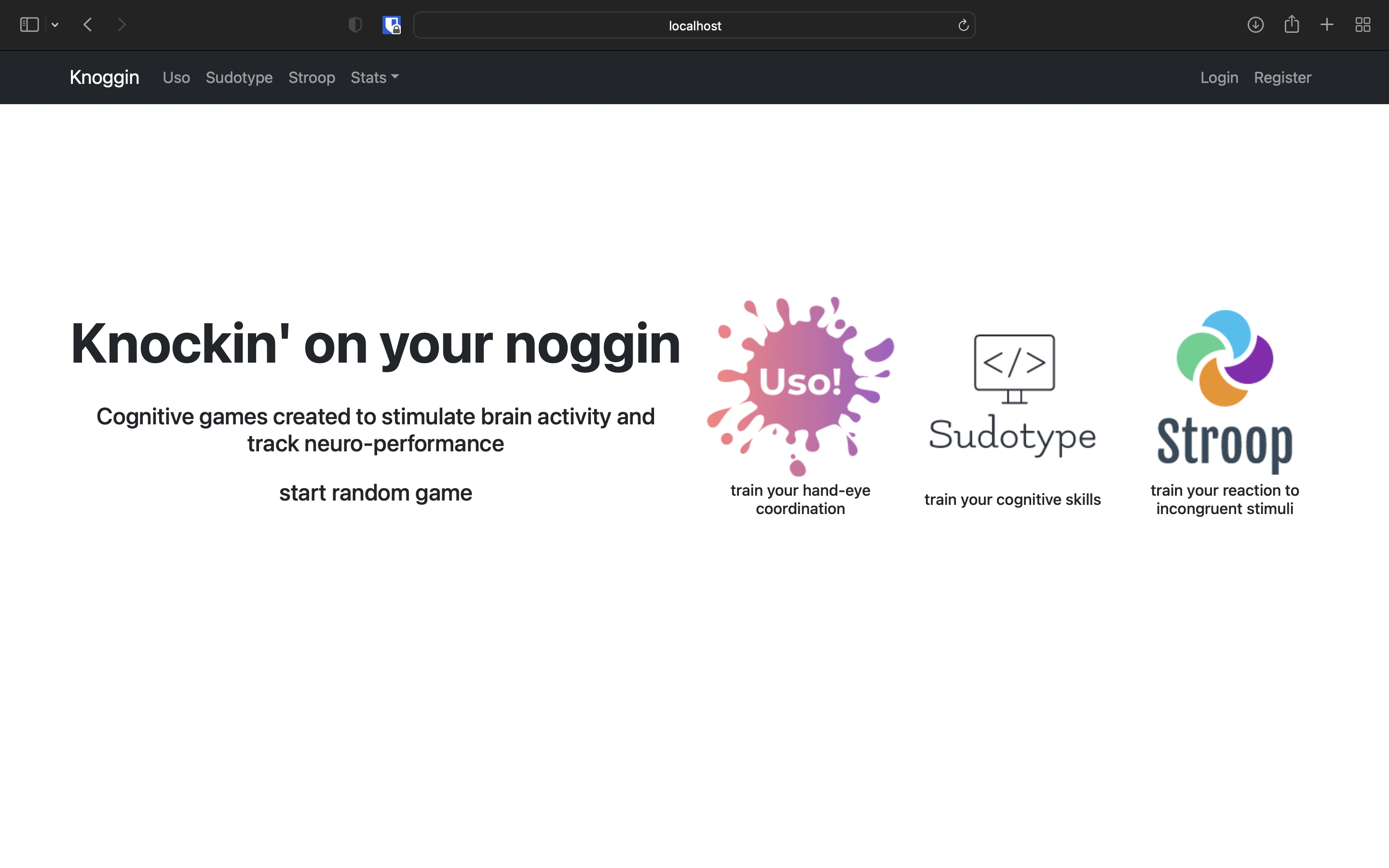Screen dimensions: 1389x868
Task: Select Uso in the navigation bar
Action: (176, 78)
